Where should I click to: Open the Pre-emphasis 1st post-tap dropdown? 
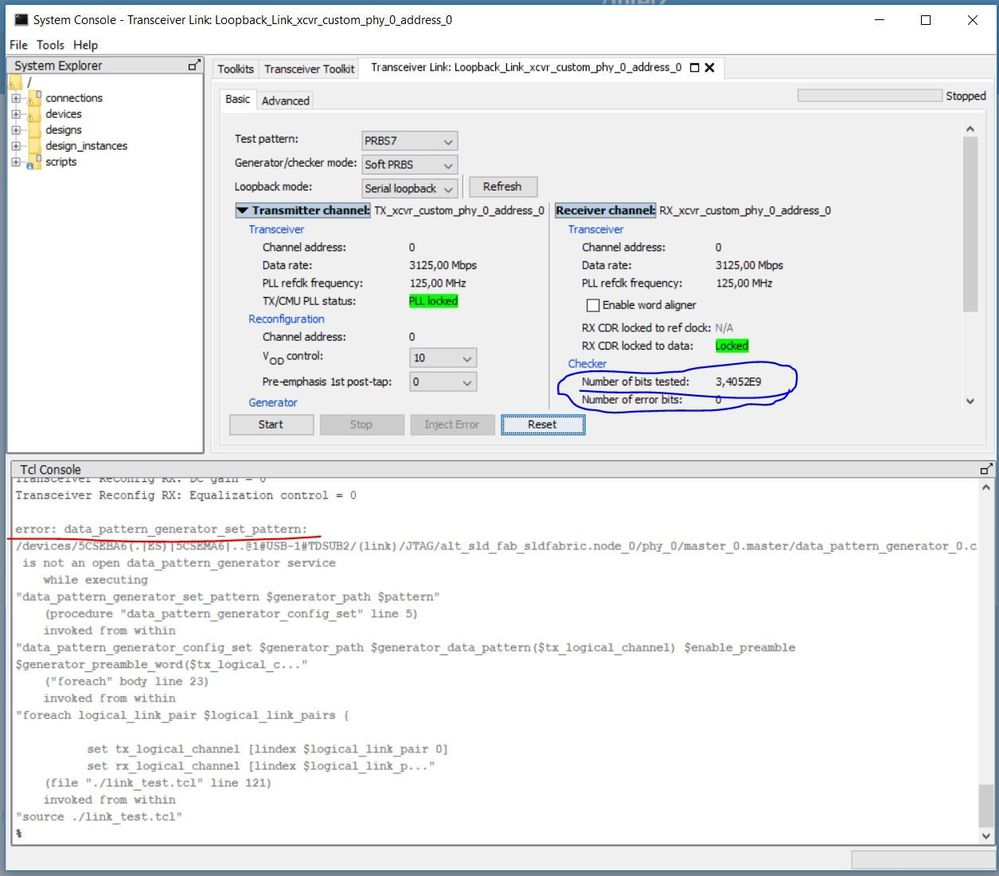(x=443, y=382)
